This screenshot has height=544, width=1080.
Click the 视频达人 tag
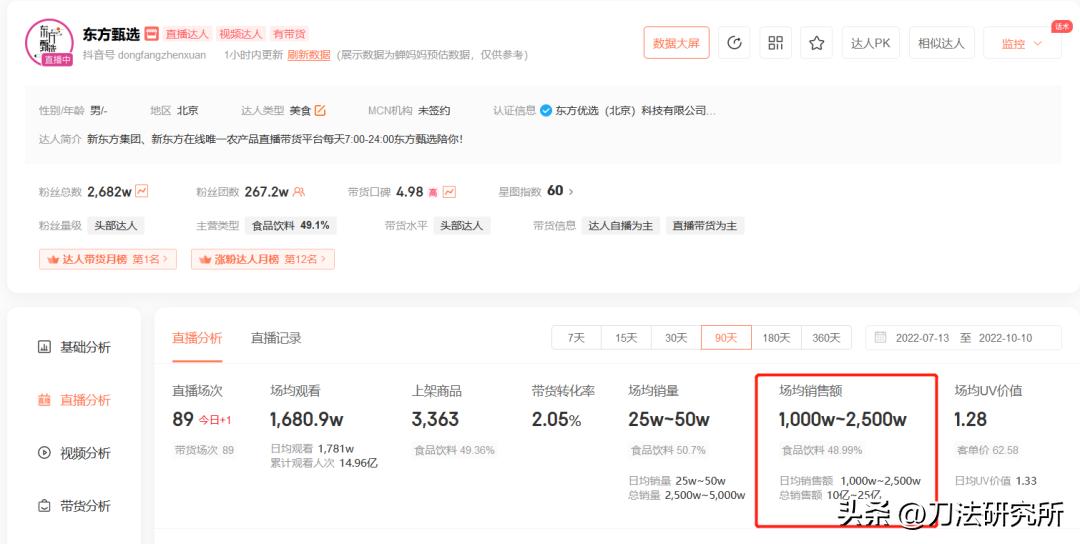coord(240,34)
